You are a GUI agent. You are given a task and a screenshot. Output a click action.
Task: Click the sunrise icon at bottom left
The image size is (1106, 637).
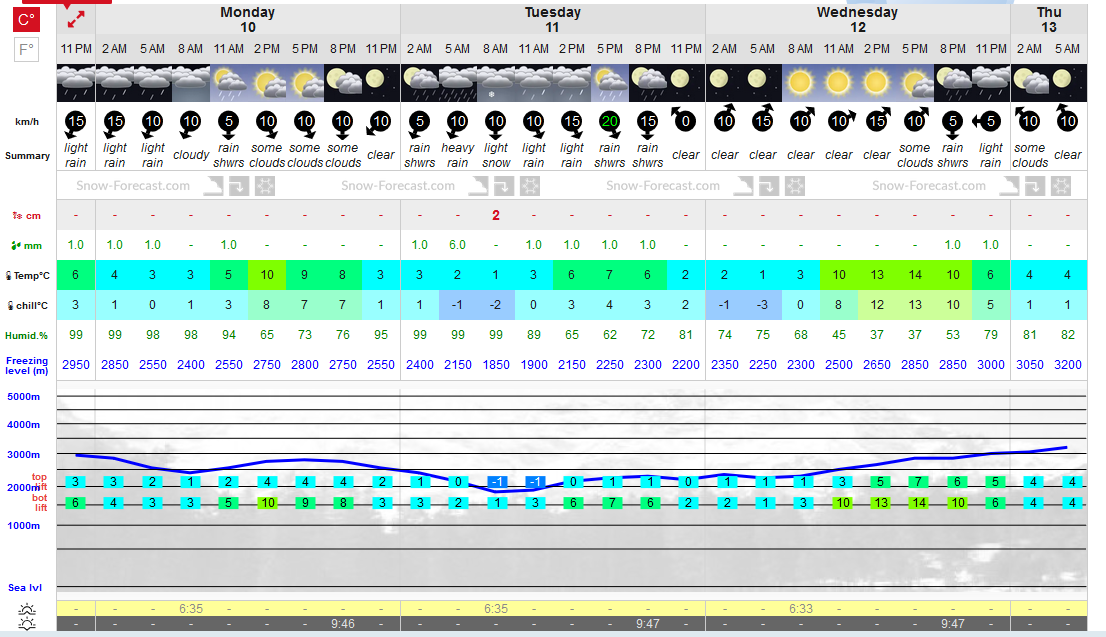27,609
